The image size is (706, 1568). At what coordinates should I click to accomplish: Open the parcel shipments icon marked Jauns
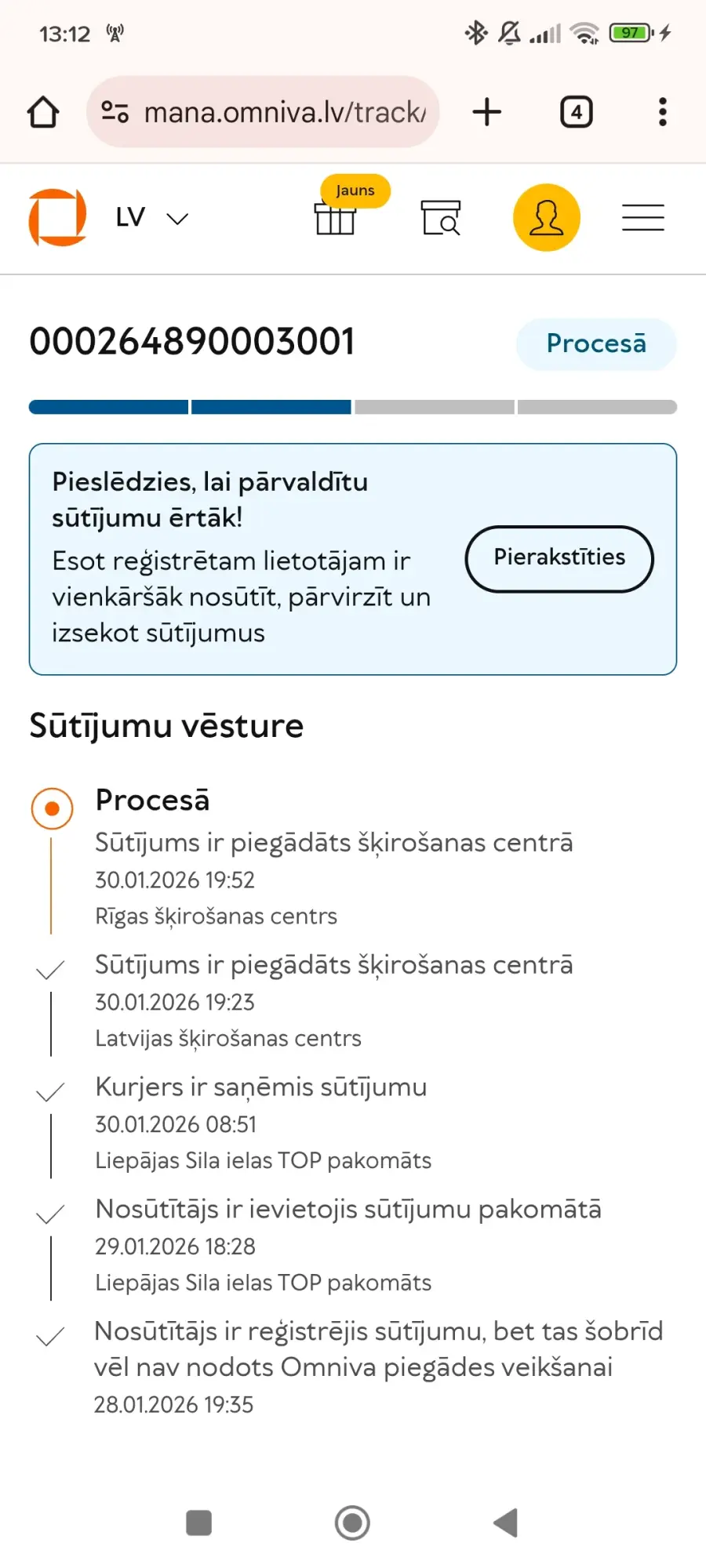tap(336, 217)
